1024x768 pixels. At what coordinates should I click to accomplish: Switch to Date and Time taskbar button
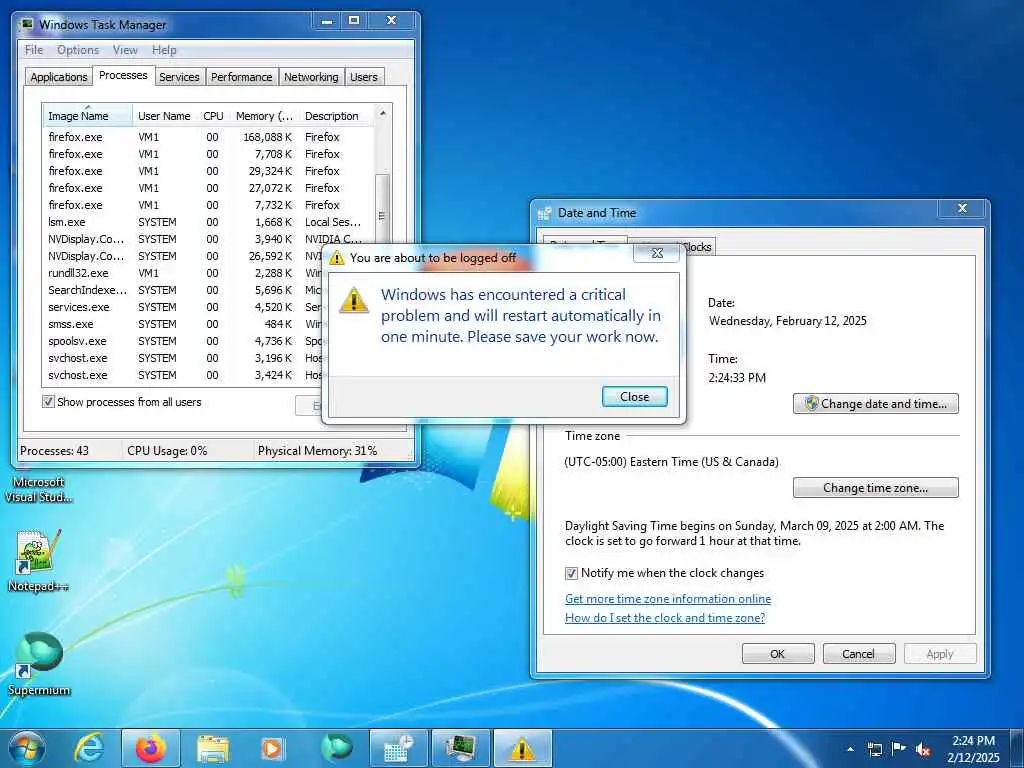tap(398, 748)
